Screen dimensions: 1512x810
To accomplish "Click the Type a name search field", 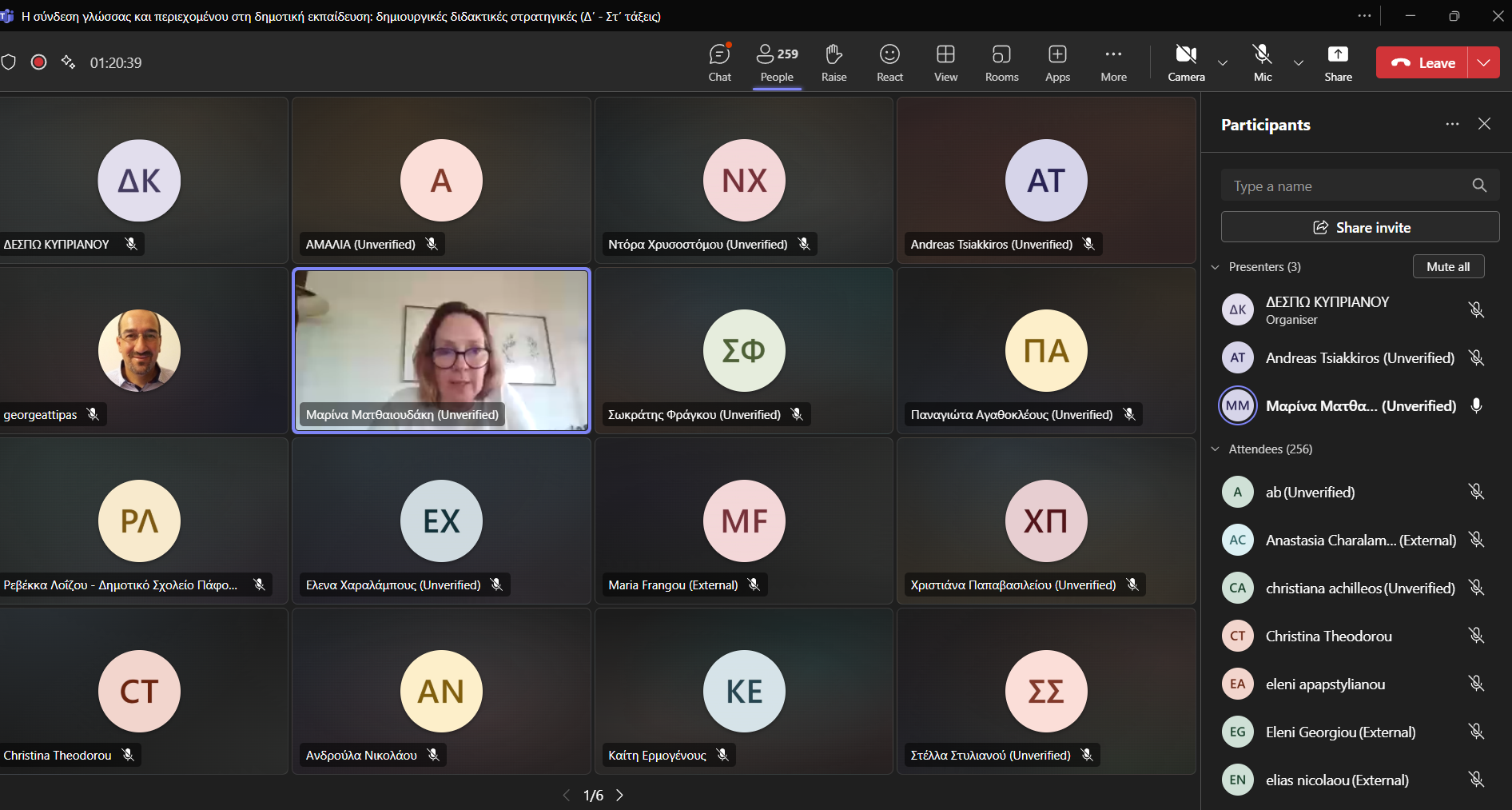I will point(1347,186).
